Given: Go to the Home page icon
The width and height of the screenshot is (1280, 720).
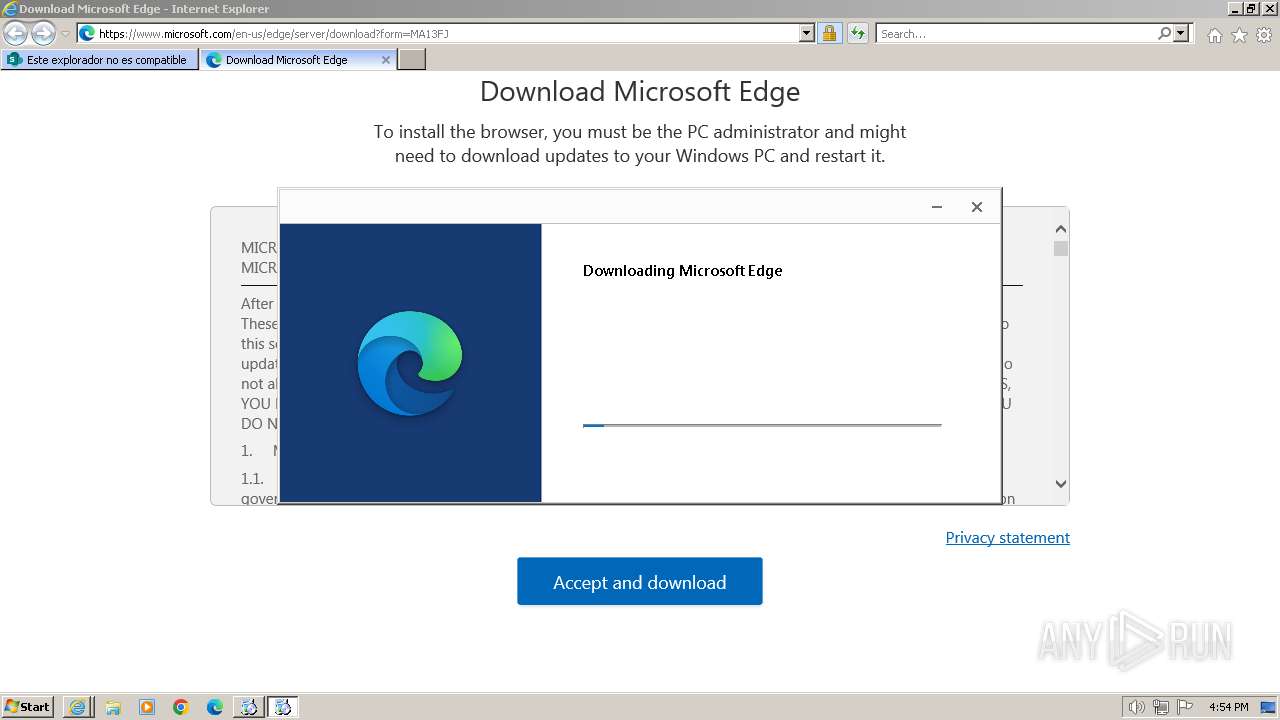Looking at the screenshot, I should [1214, 35].
